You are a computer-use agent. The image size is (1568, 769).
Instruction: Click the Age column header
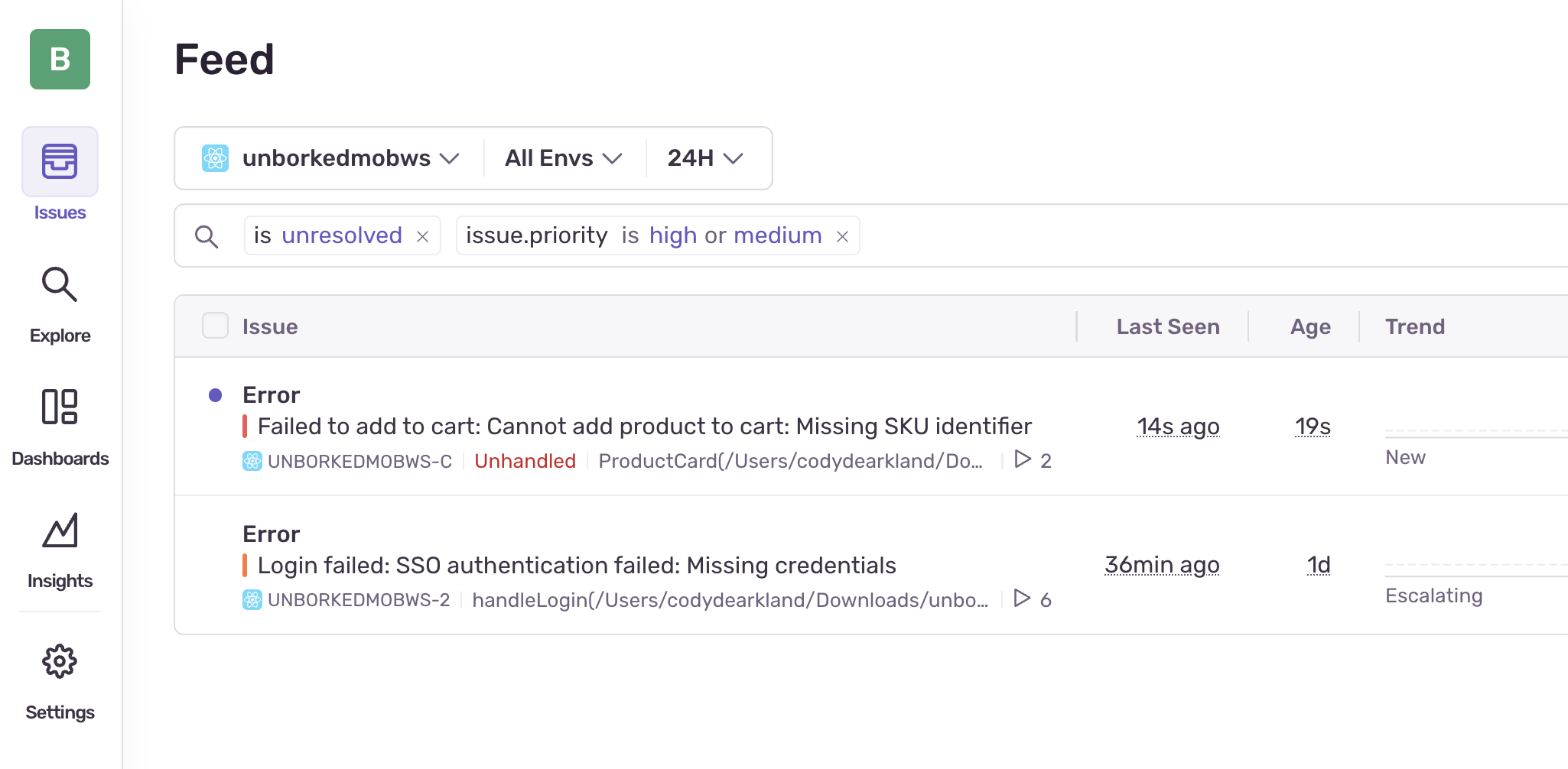[1310, 326]
